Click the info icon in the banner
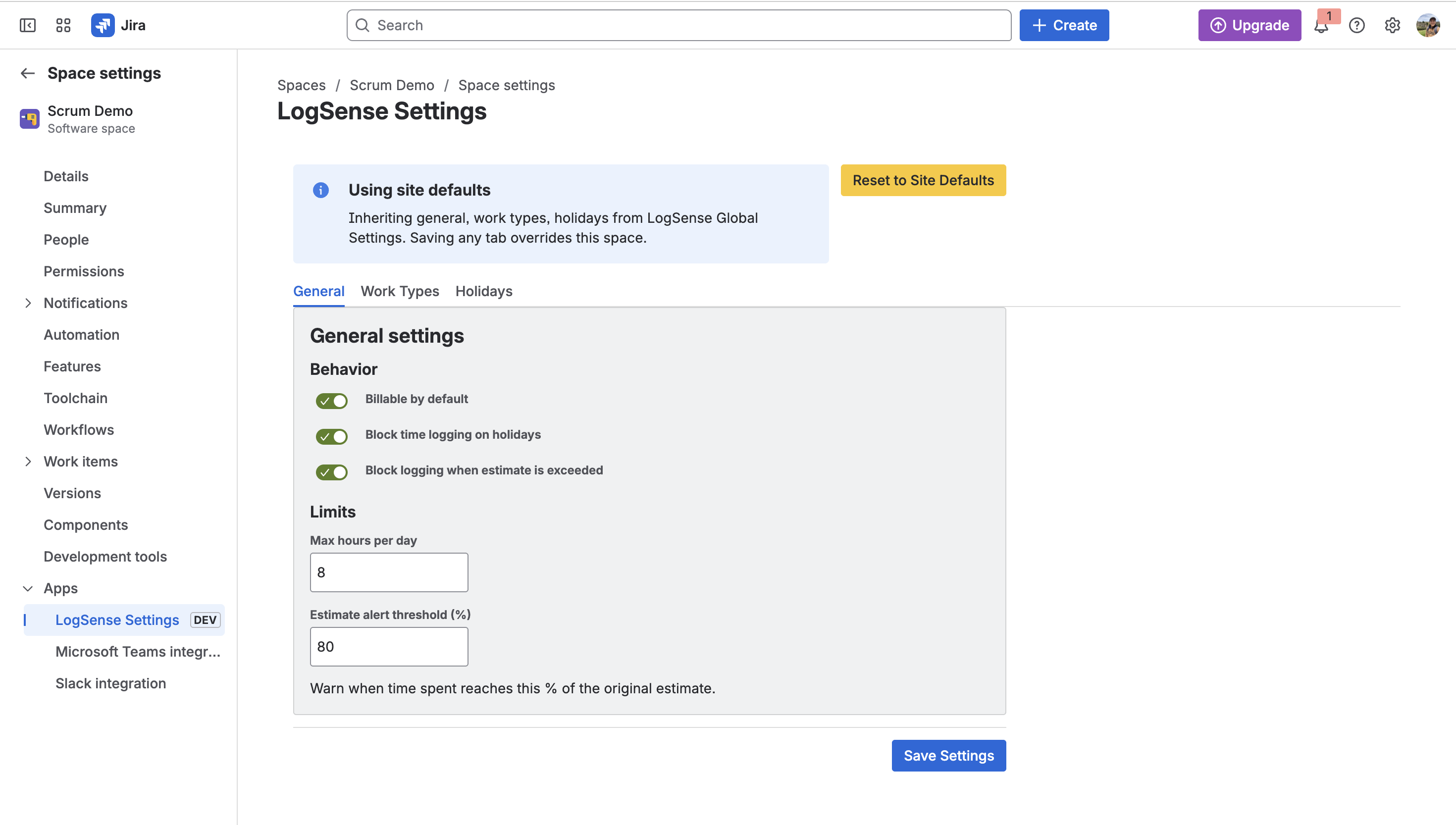 click(320, 190)
